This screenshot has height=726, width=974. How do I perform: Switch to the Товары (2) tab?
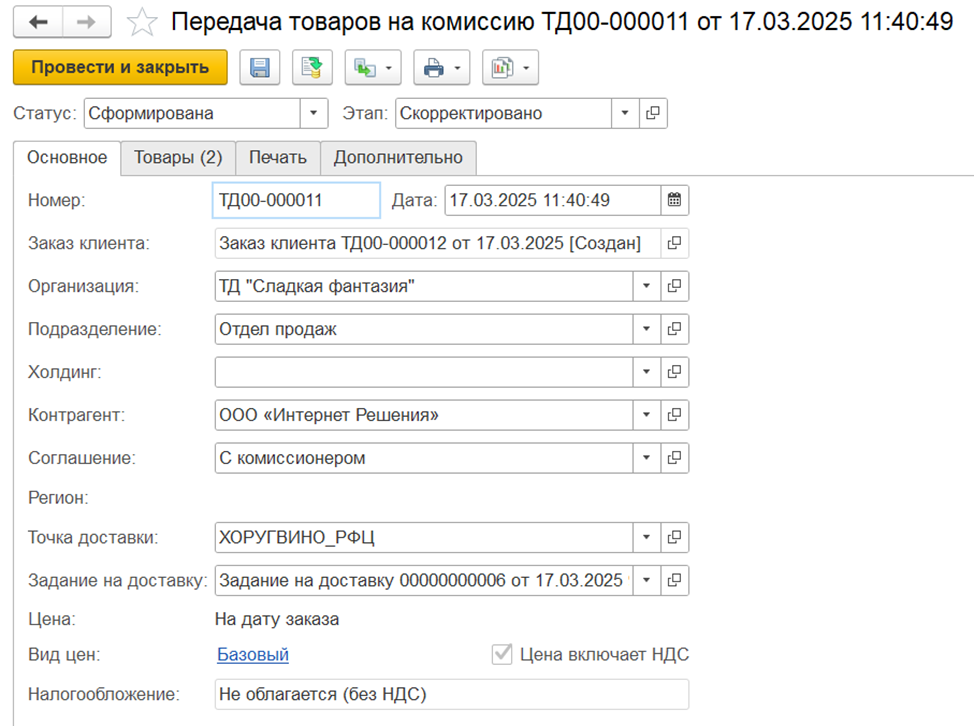[178, 158]
